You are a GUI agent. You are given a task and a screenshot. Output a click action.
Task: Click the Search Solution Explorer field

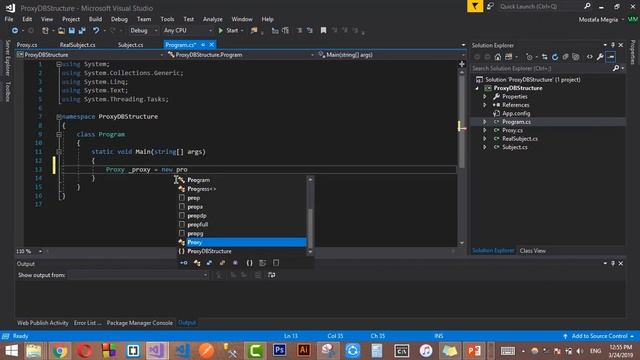pyautogui.click(x=541, y=69)
